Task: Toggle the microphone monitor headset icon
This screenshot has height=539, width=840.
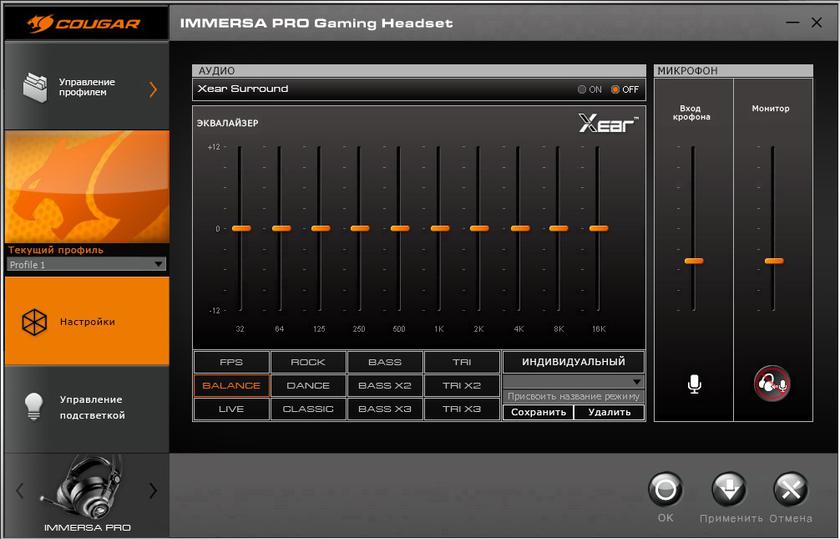Action: point(772,384)
